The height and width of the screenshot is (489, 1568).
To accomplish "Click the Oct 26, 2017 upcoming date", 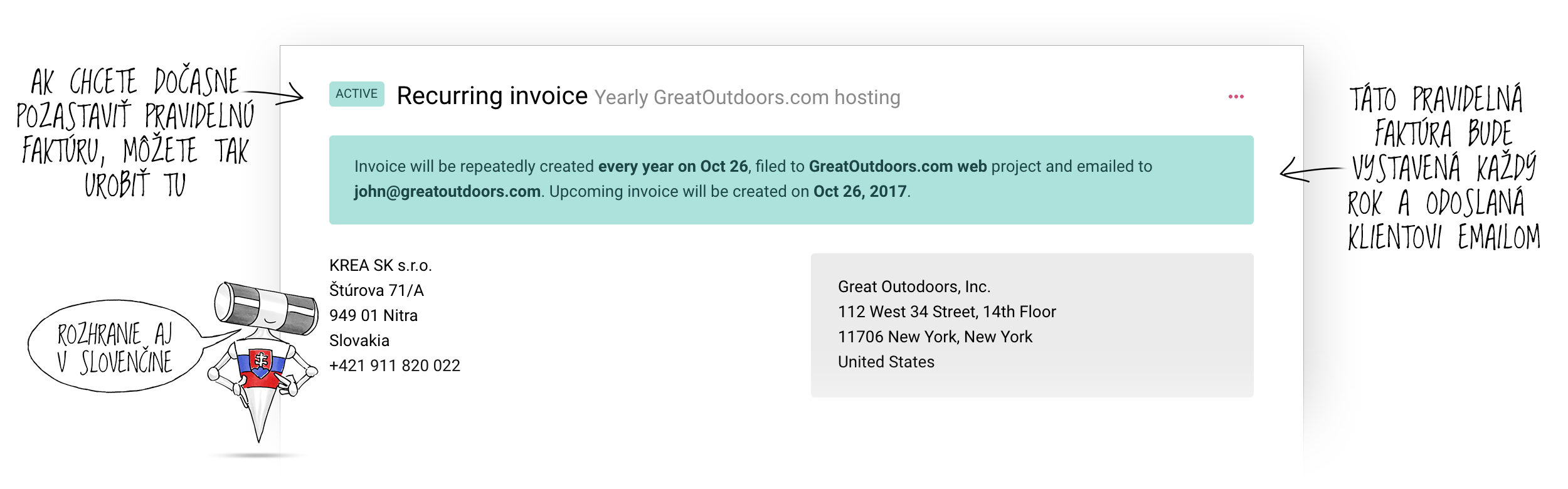I will pos(860,191).
